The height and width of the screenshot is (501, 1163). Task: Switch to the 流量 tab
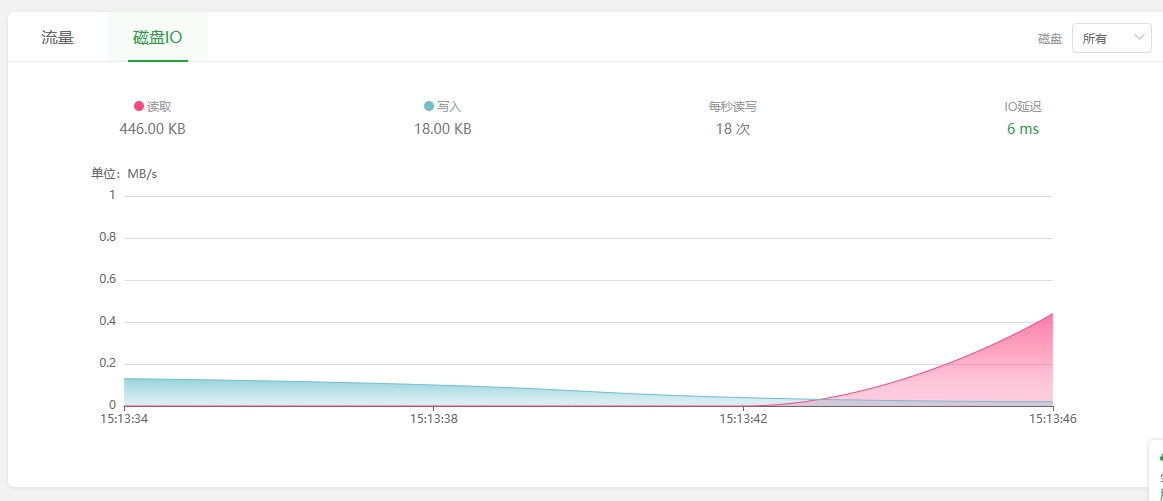click(57, 38)
